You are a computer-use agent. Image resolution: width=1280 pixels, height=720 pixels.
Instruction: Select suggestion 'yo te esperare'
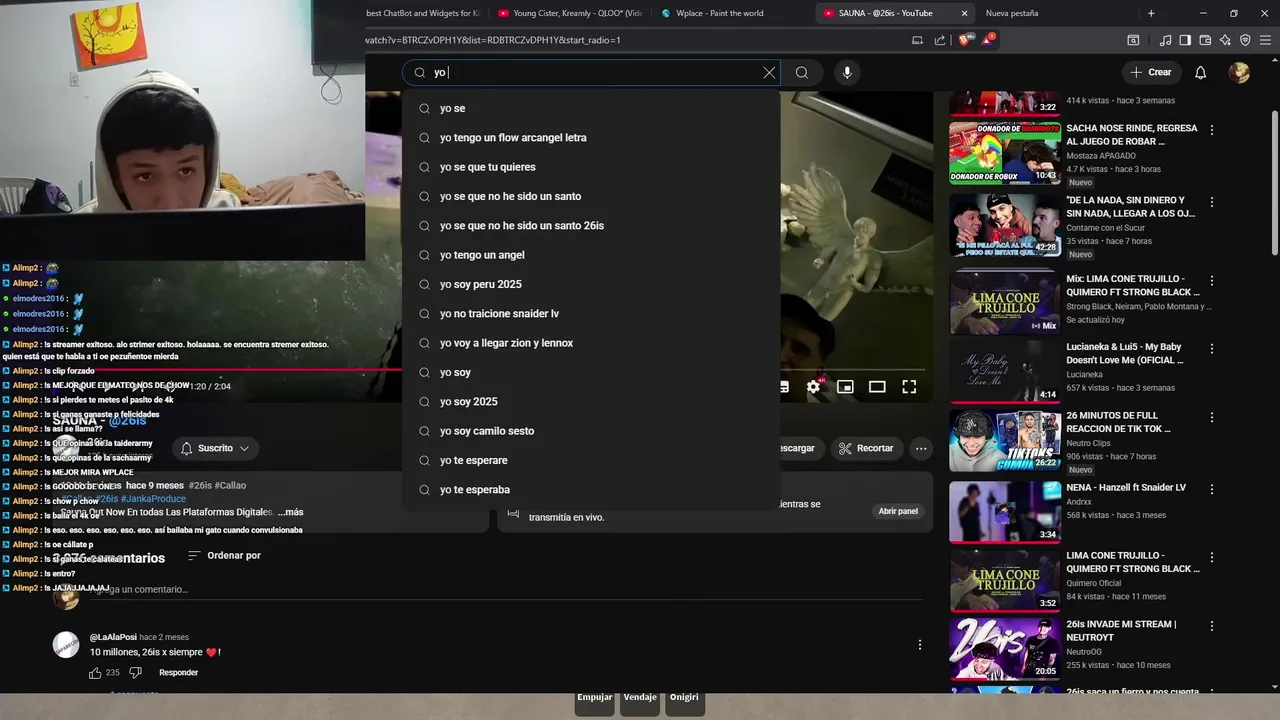point(591,460)
